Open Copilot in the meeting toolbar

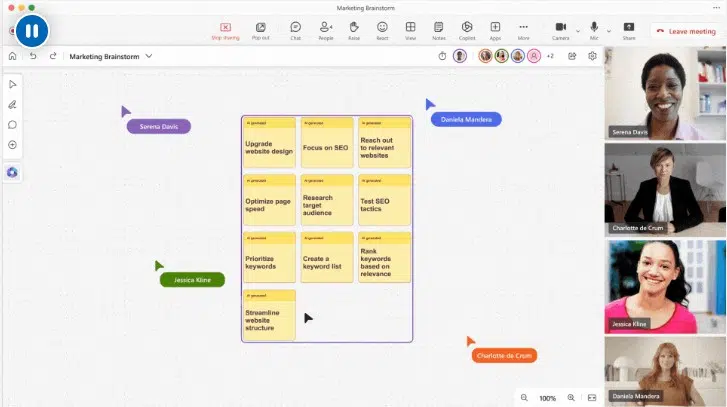click(467, 31)
